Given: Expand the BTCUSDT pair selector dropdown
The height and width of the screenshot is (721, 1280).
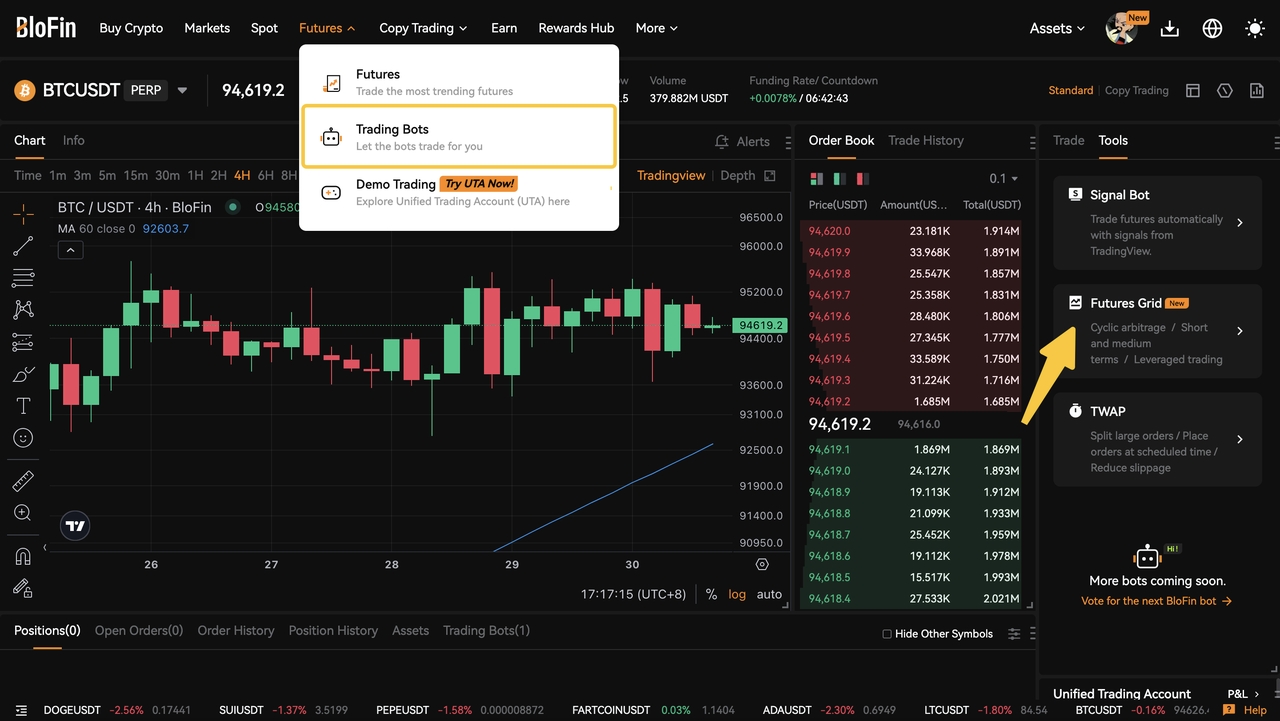Looking at the screenshot, I should pyautogui.click(x=182, y=90).
